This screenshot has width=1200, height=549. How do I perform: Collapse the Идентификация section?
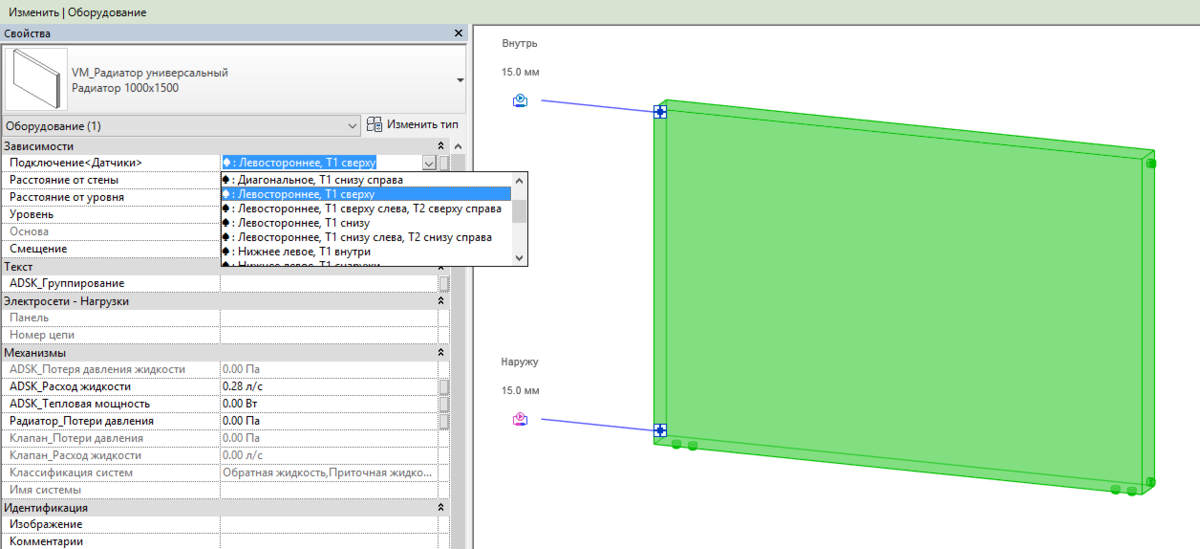coord(442,508)
